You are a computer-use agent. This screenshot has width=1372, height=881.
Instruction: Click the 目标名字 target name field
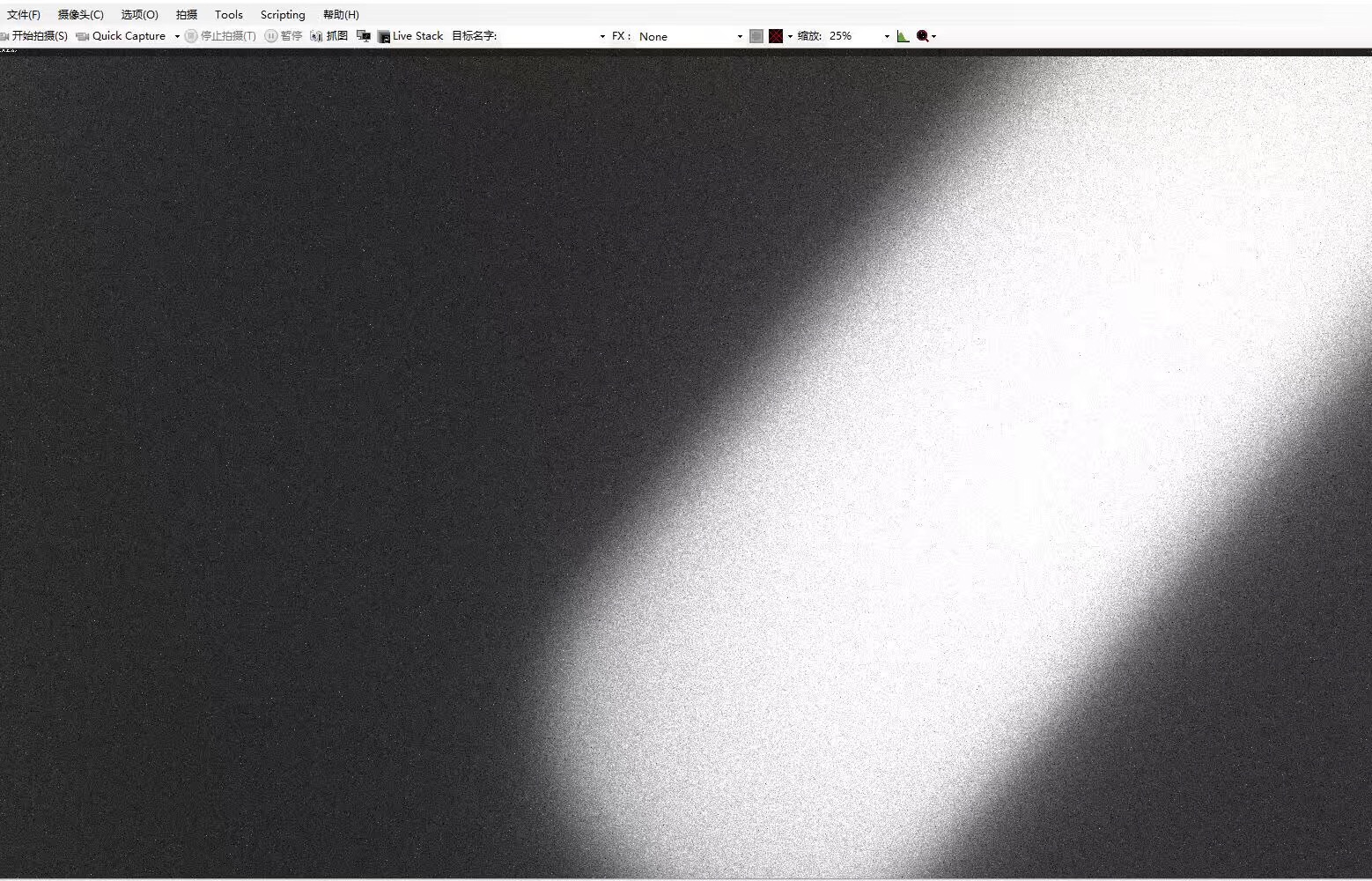click(548, 36)
